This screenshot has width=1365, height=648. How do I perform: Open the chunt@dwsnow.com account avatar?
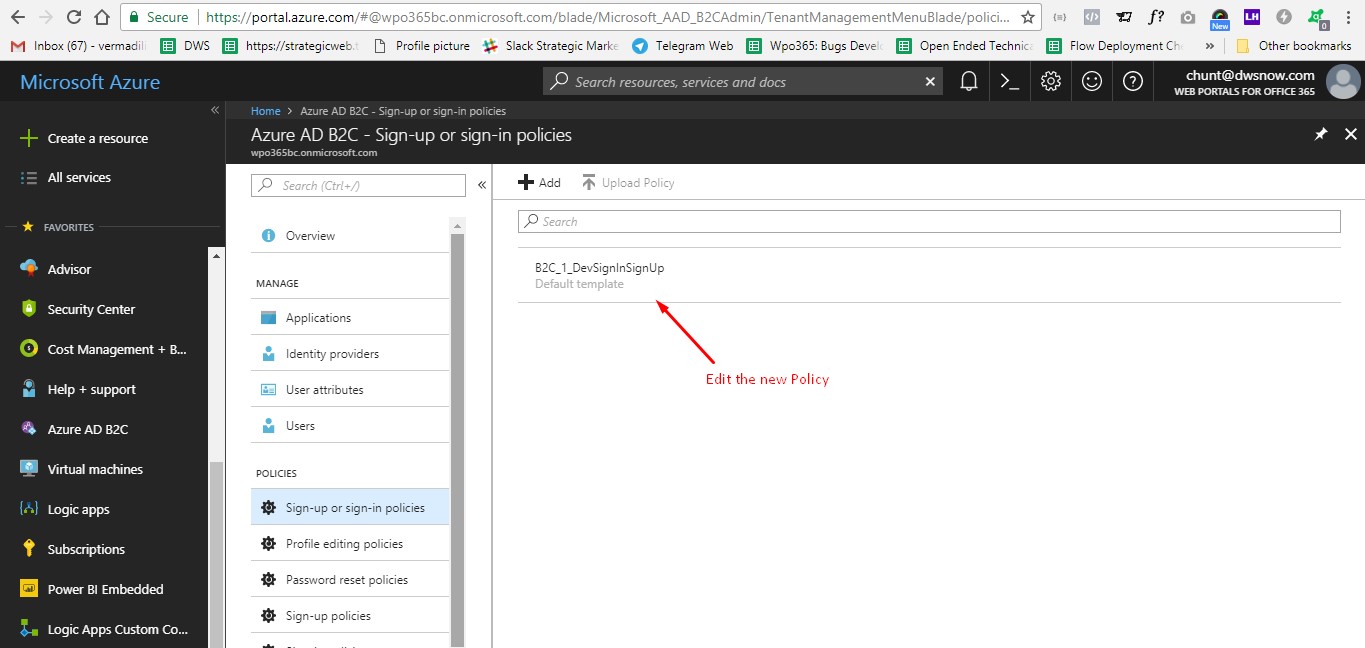click(x=1342, y=82)
